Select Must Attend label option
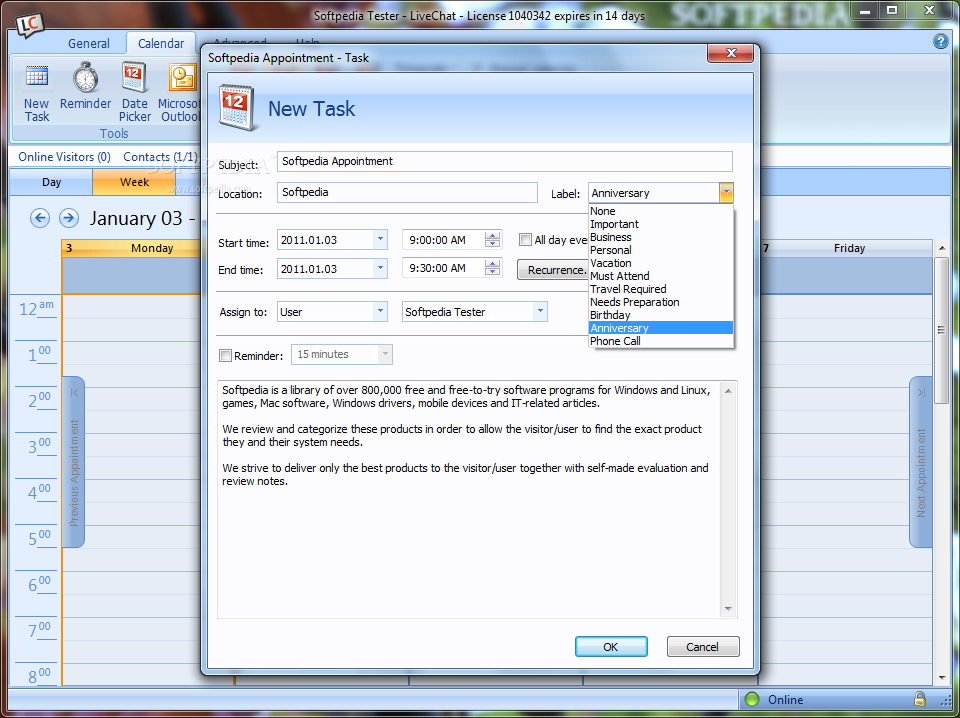The width and height of the screenshot is (960, 718). pos(661,276)
